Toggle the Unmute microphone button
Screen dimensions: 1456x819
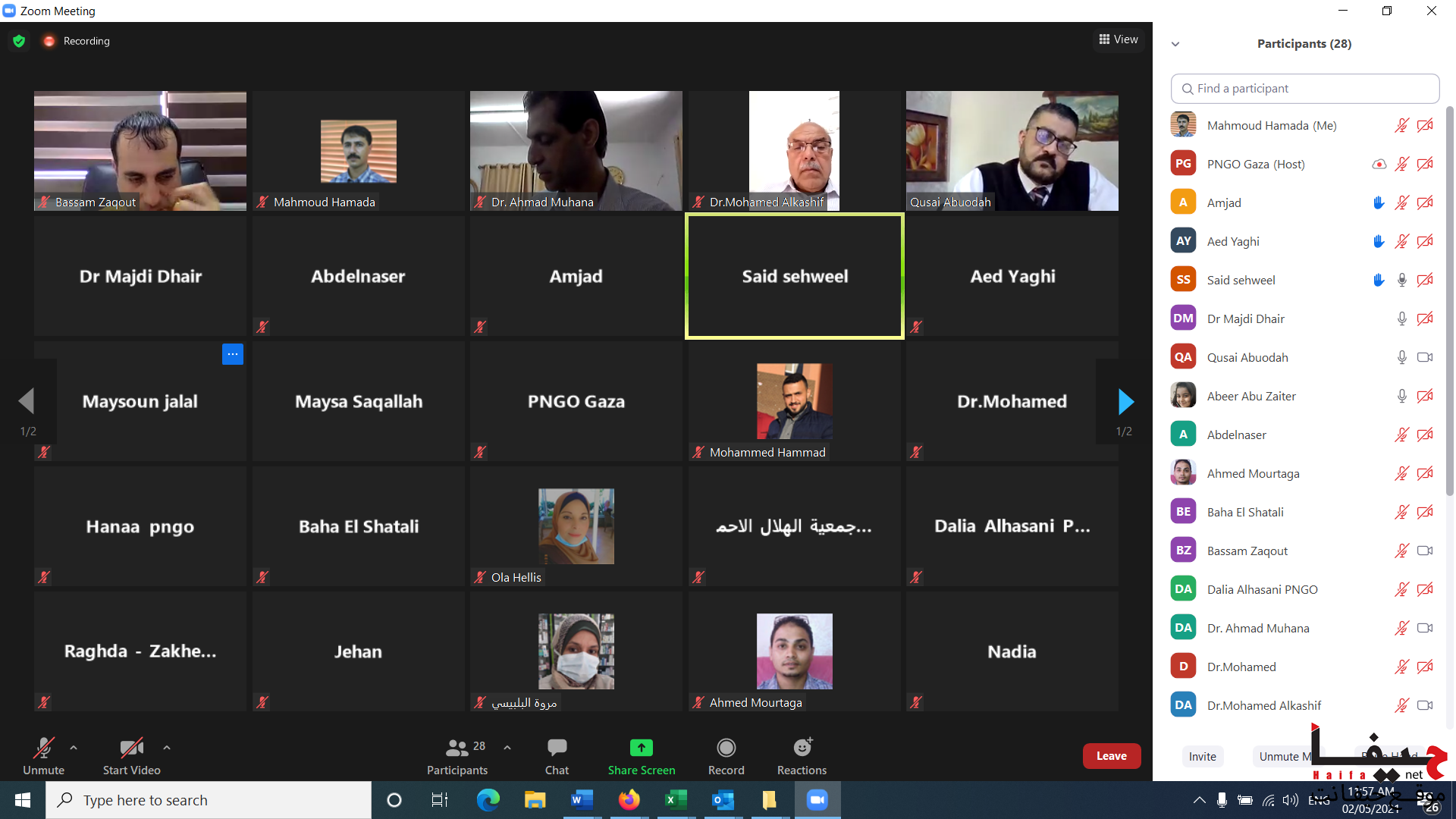(x=43, y=755)
